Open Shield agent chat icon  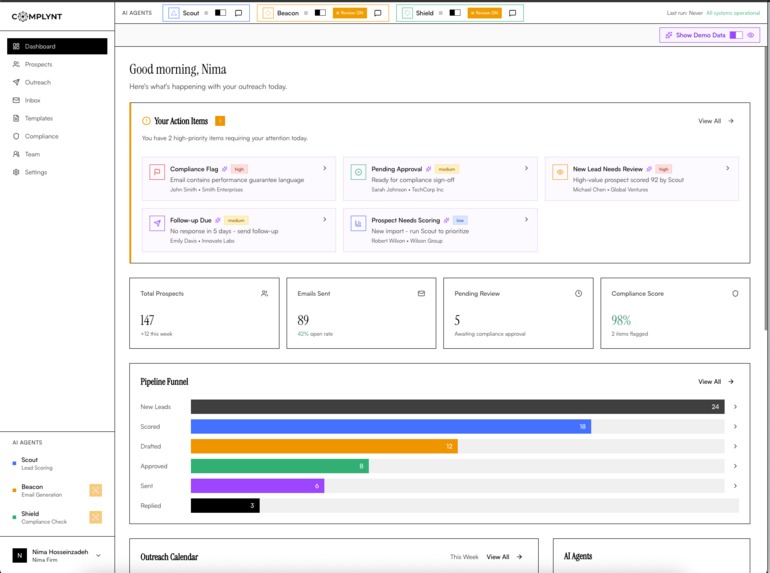(513, 13)
